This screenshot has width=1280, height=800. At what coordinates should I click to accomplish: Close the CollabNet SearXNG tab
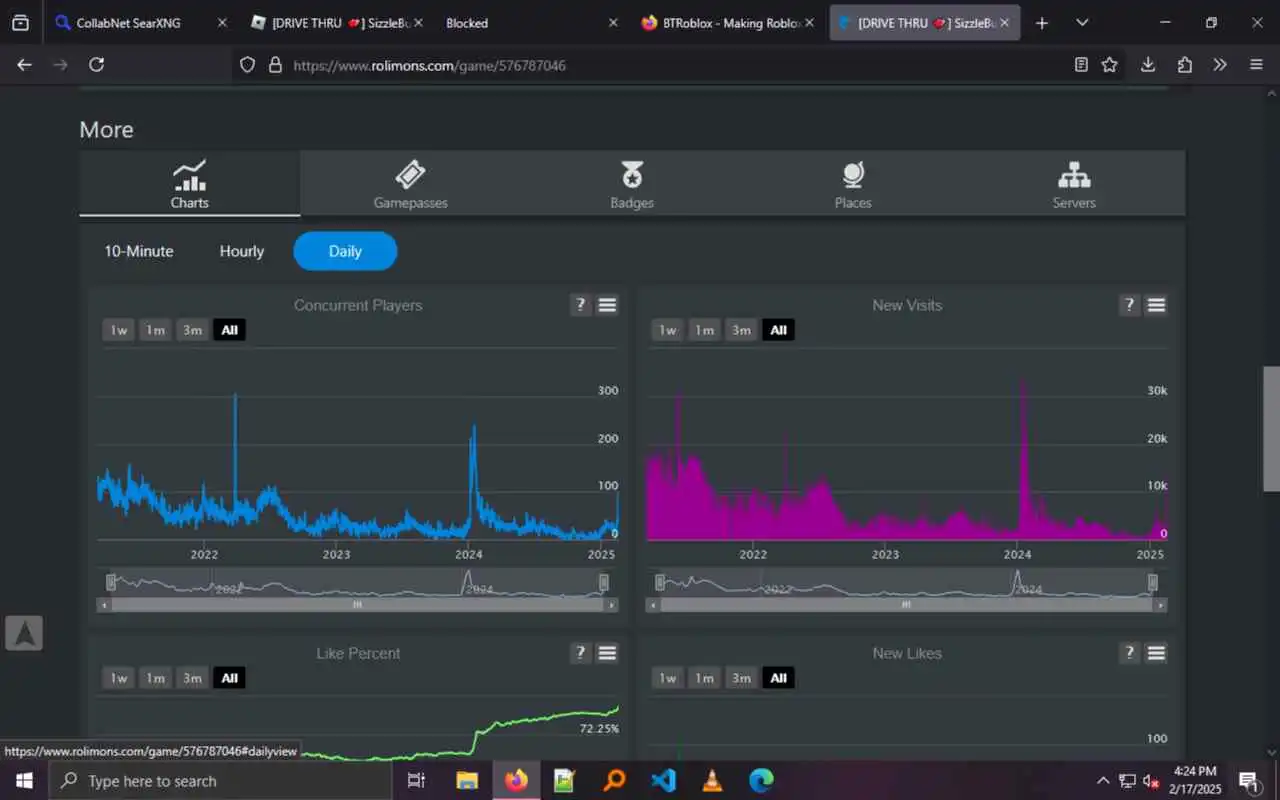(x=222, y=22)
